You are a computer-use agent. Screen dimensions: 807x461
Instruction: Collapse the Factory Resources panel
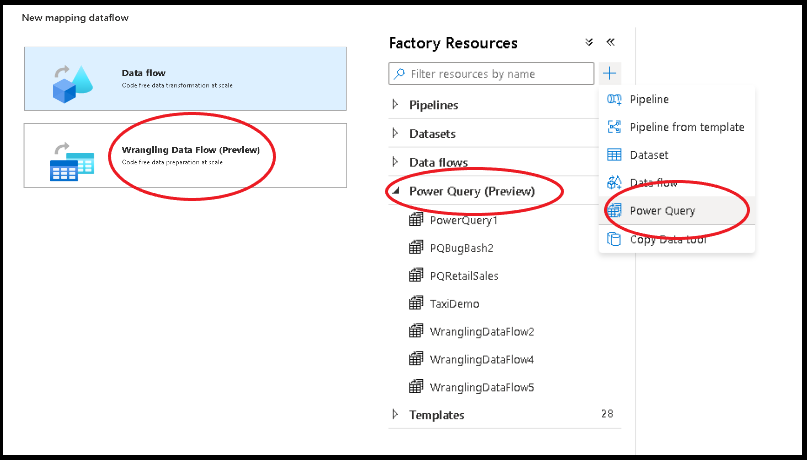pyautogui.click(x=610, y=43)
